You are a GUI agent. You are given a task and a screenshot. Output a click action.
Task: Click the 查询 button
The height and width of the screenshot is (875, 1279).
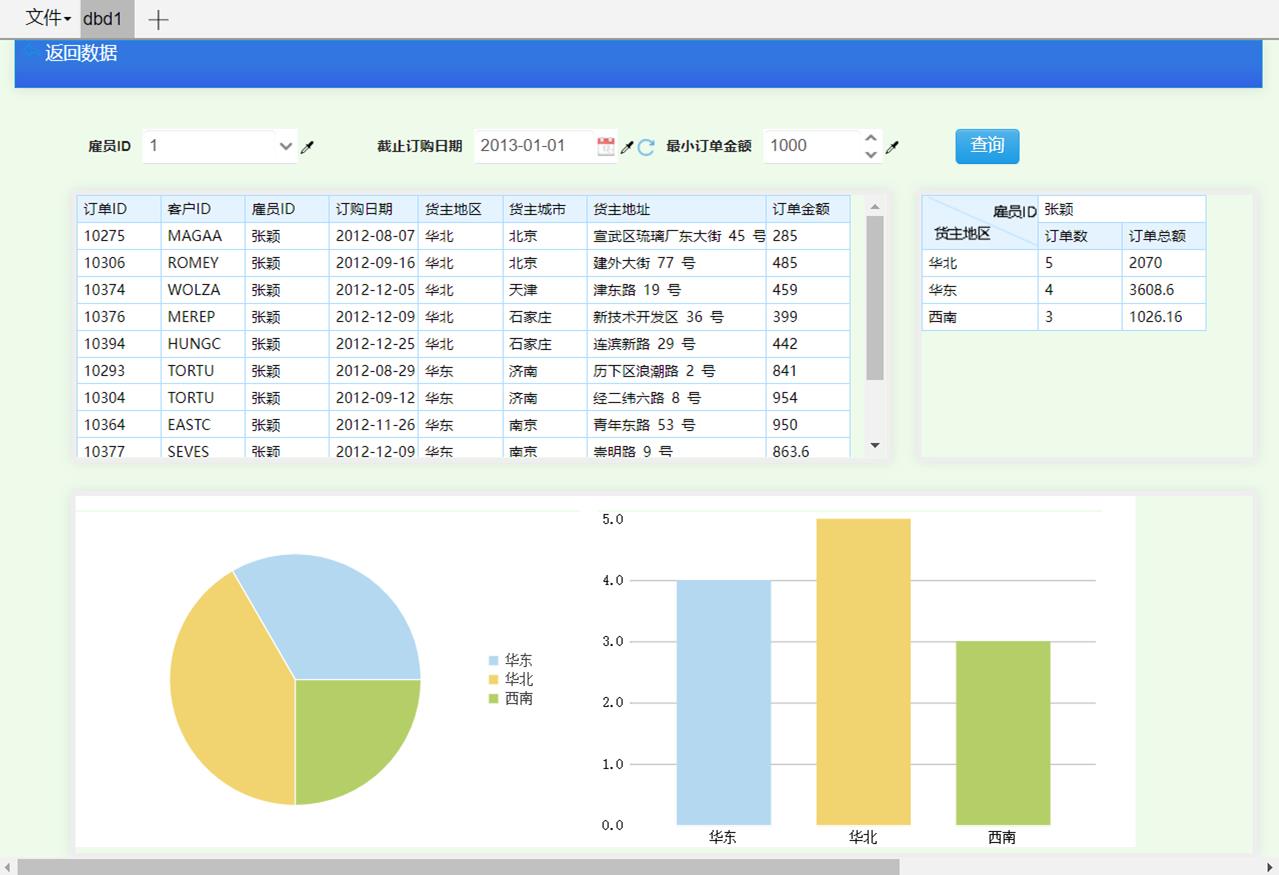point(987,146)
